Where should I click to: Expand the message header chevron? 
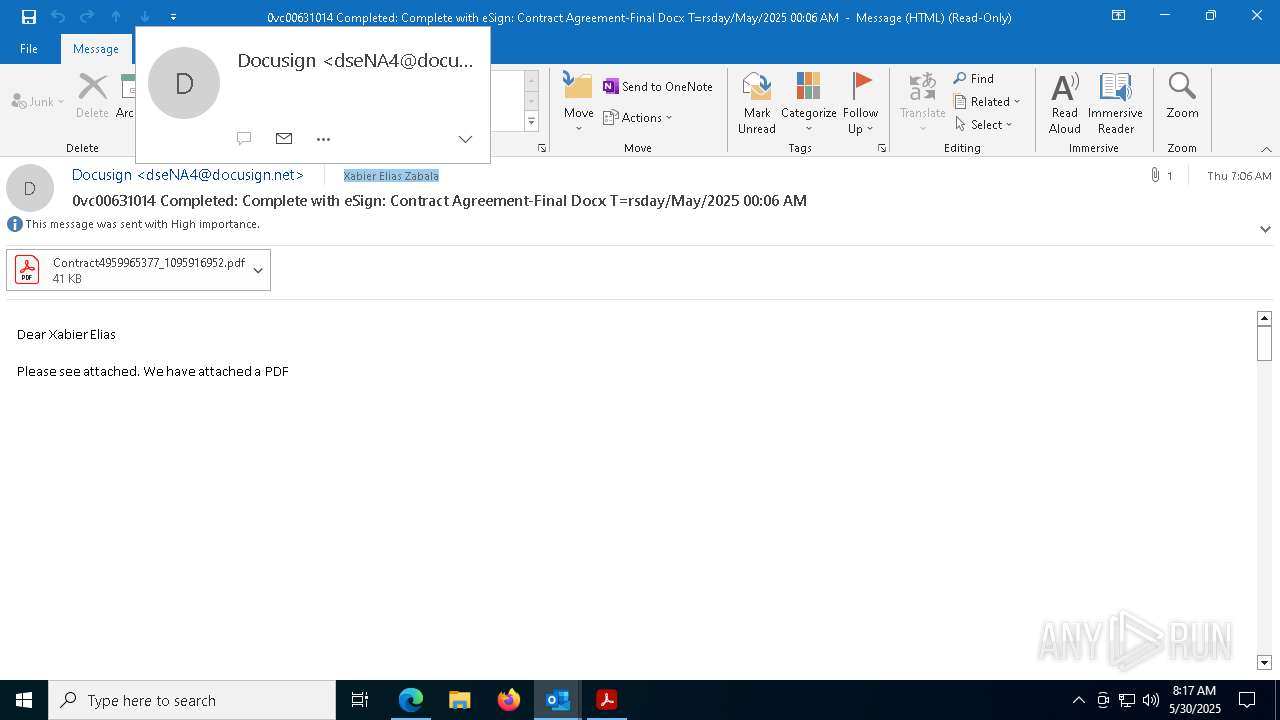pyautogui.click(x=1265, y=229)
